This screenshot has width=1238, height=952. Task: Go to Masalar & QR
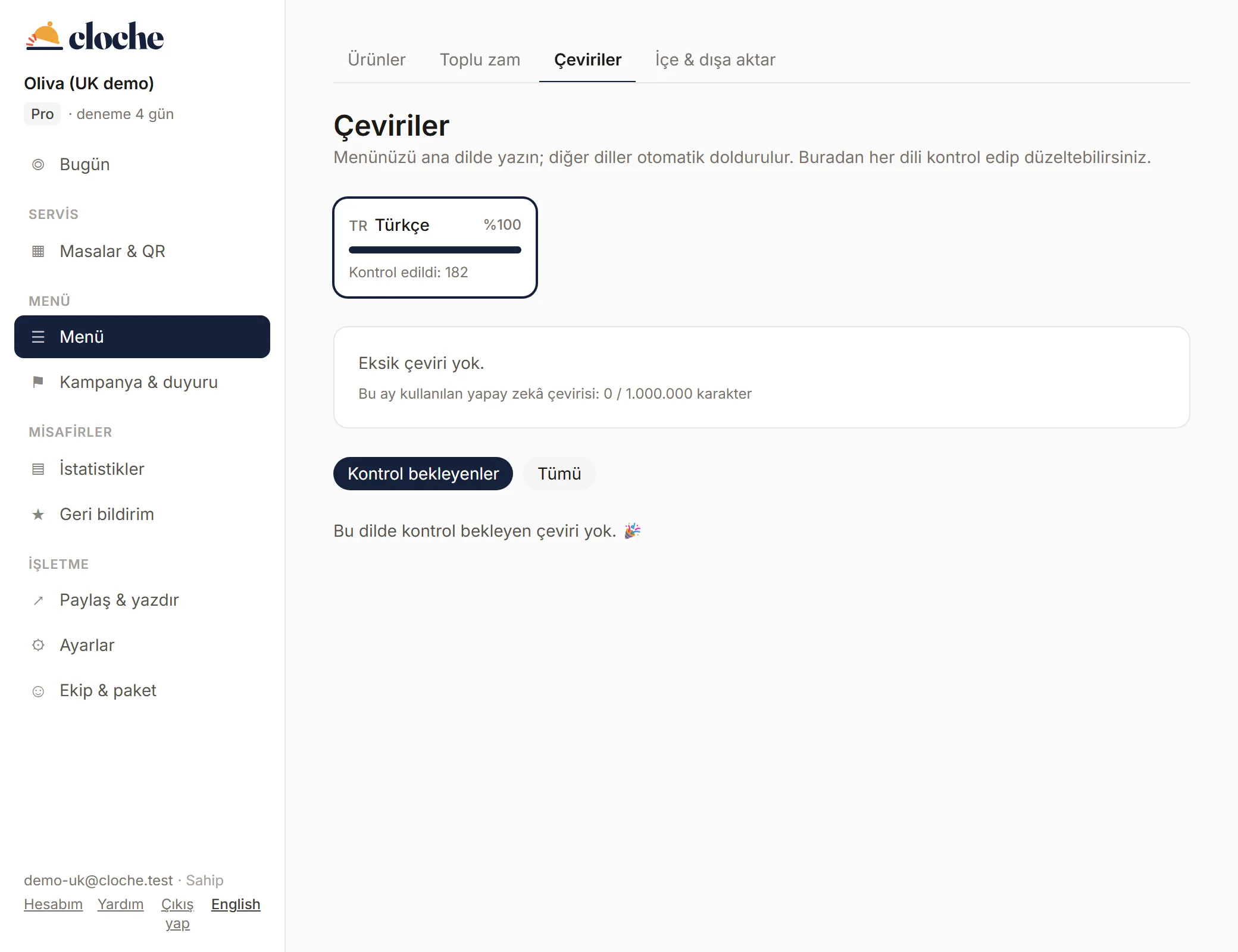tap(142, 252)
